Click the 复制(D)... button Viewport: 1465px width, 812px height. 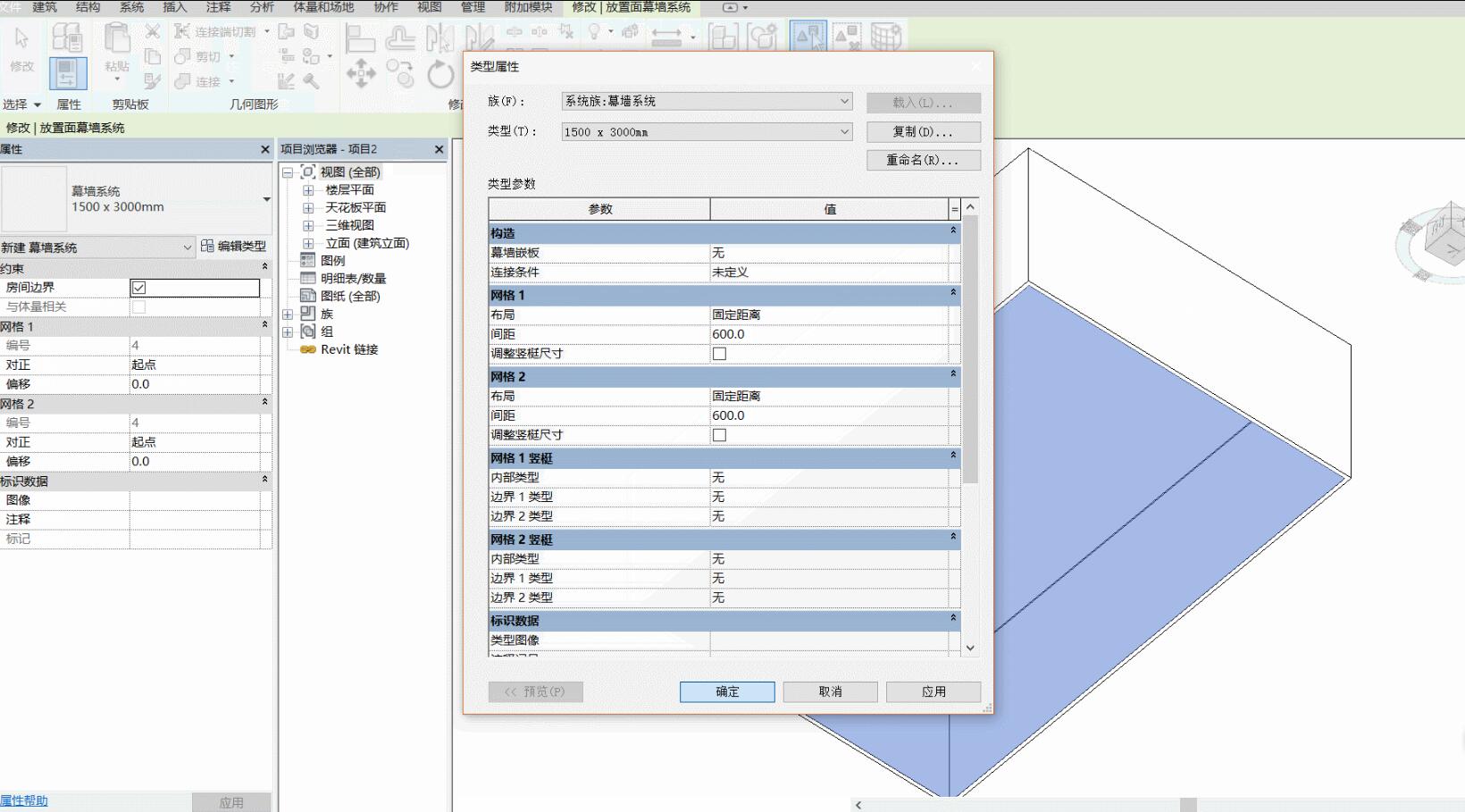coord(923,132)
